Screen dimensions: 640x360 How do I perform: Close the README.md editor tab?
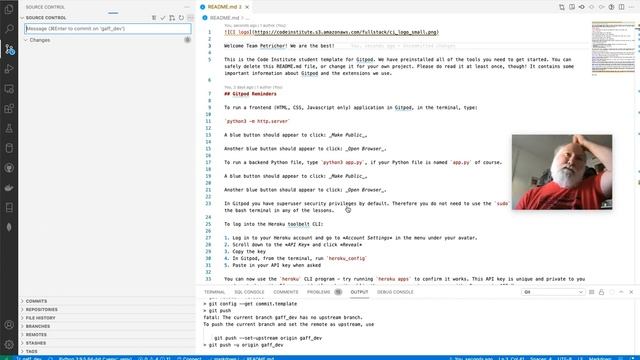click(x=247, y=7)
